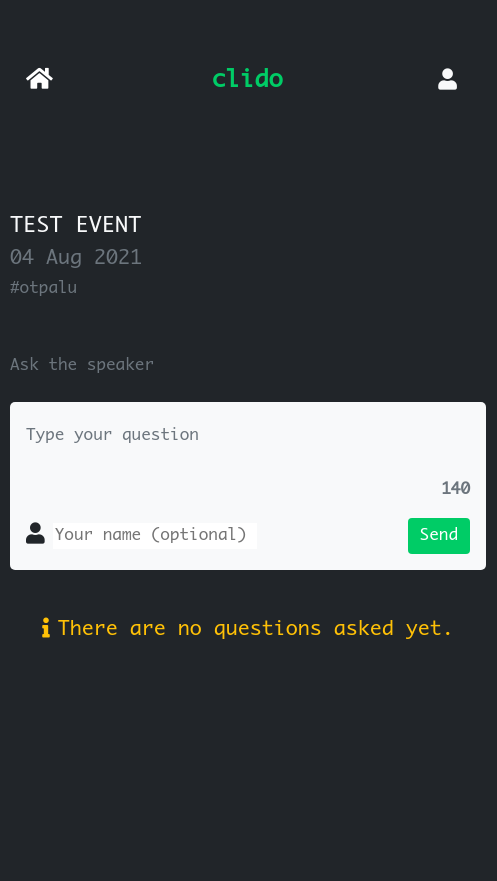
Task: Click the Ask the speaker label
Action: [x=81, y=365]
